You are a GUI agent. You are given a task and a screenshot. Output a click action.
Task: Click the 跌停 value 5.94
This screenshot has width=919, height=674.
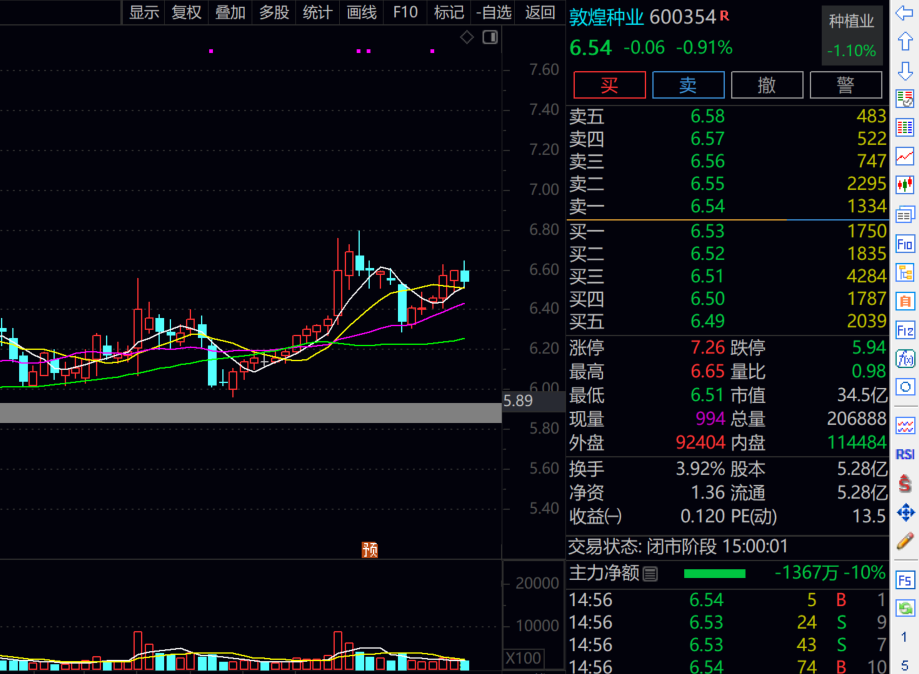coord(869,348)
